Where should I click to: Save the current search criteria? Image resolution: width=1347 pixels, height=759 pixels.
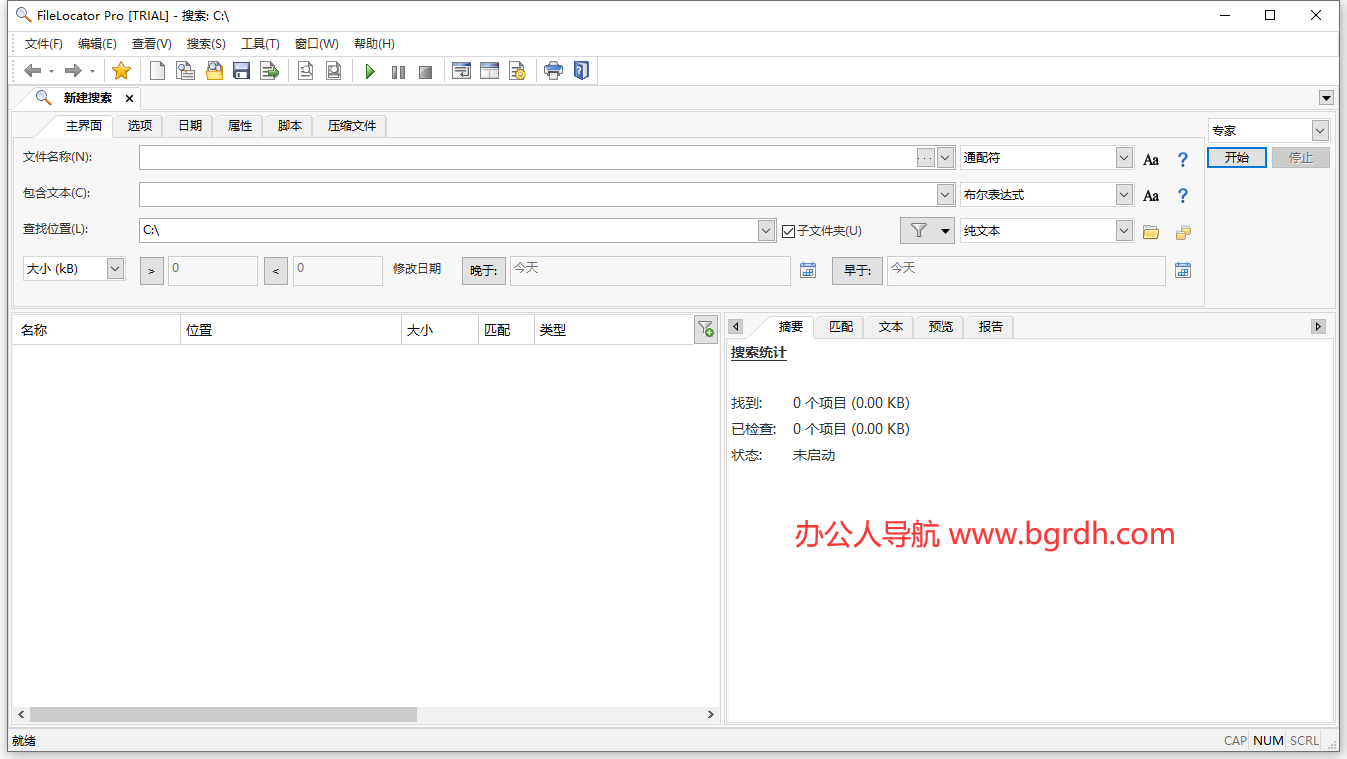pos(241,70)
